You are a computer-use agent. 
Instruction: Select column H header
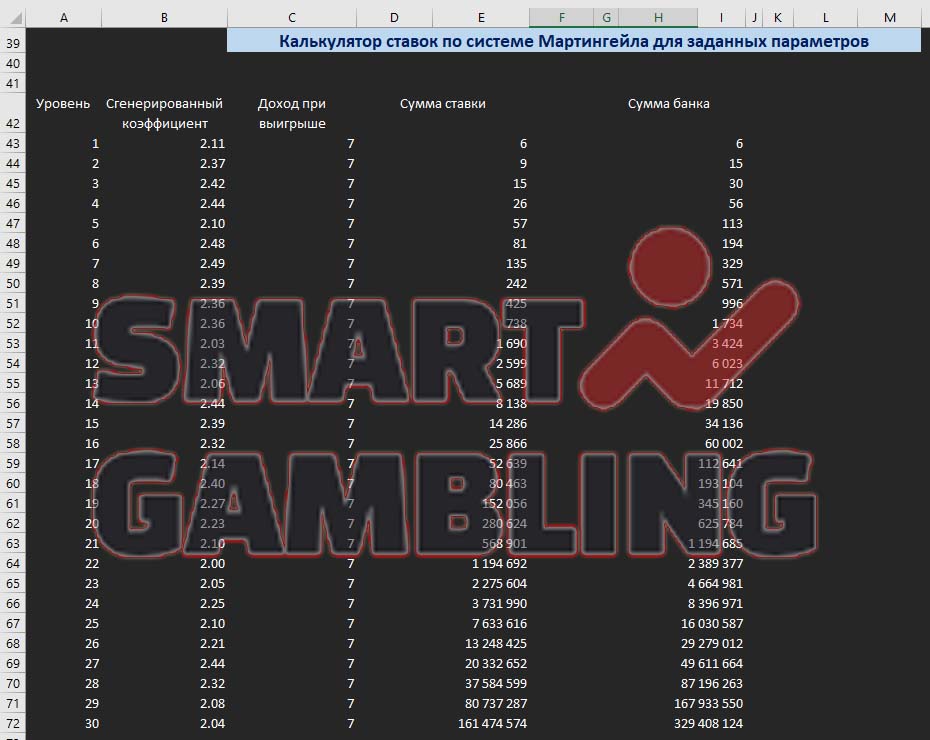(x=658, y=18)
